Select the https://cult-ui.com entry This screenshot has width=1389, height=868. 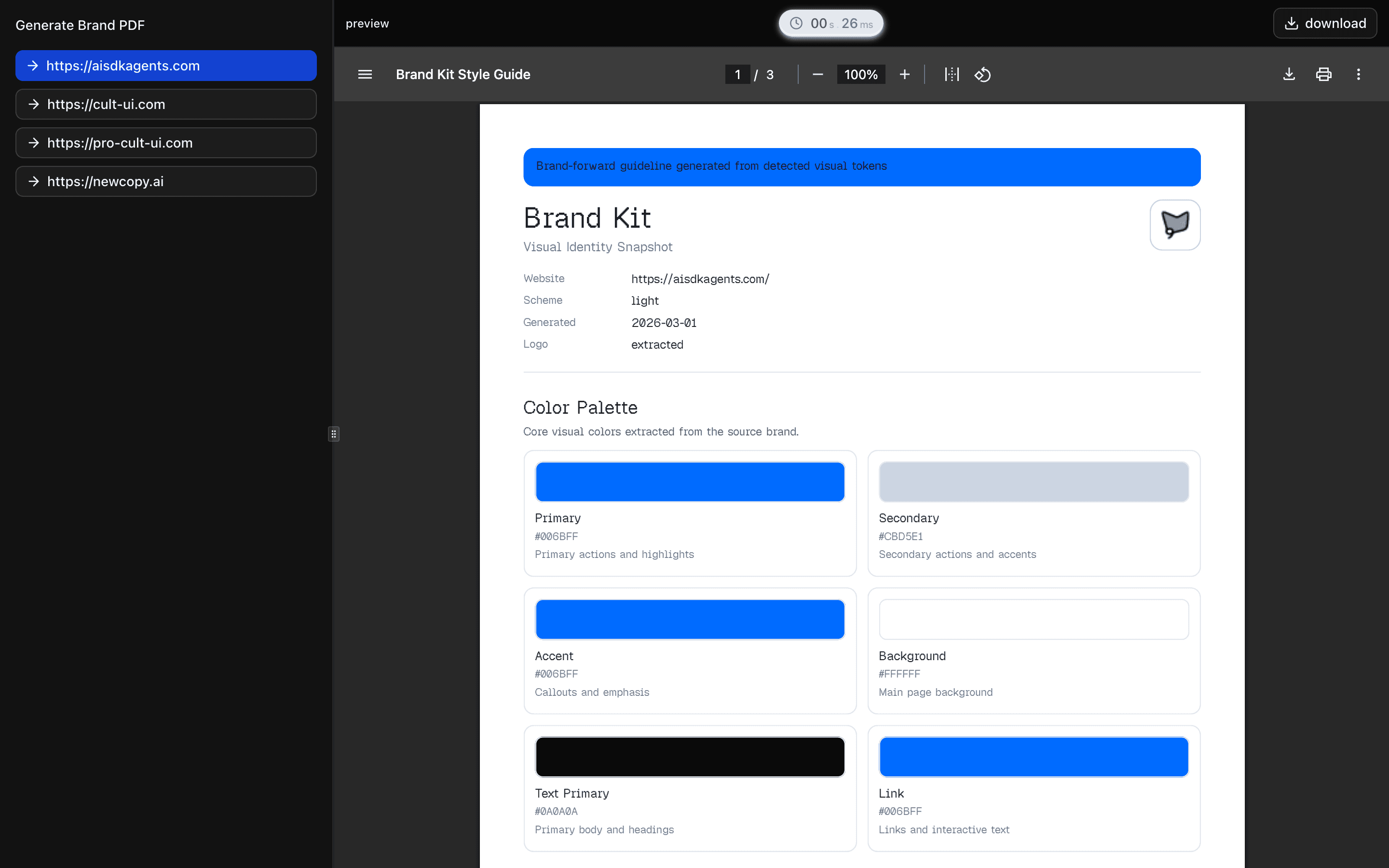pos(166,104)
